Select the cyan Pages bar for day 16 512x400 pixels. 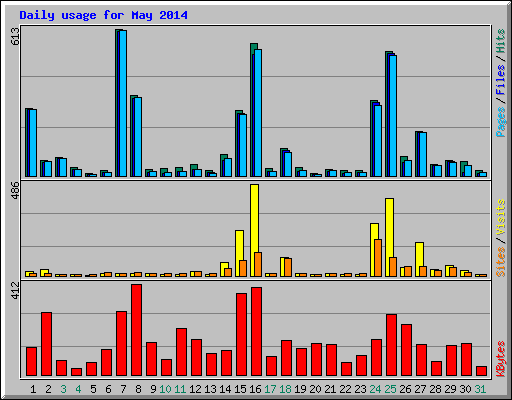click(258, 113)
